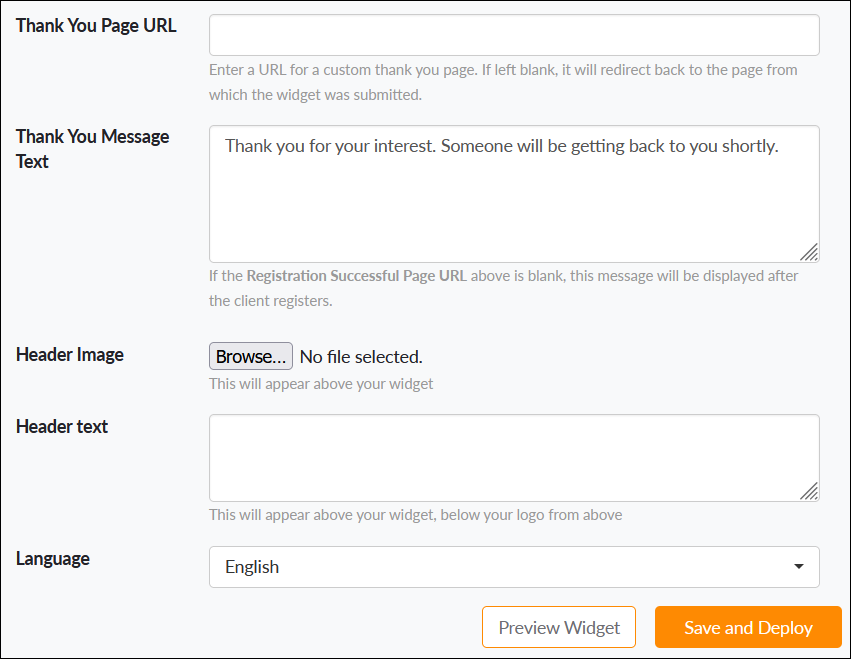
Task: Click into the Thank You Page URL field
Action: (514, 34)
